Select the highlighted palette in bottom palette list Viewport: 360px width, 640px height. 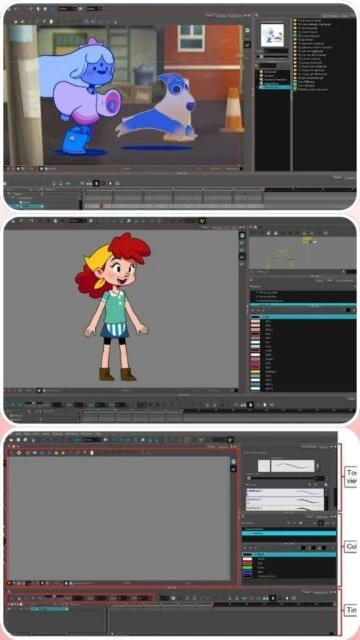[x=289, y=533]
